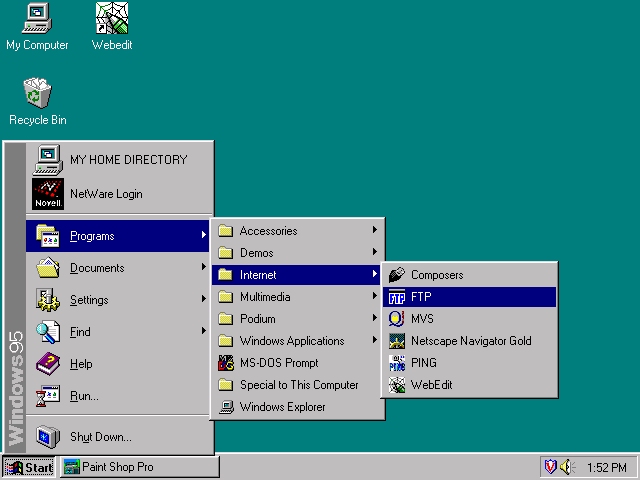Click the MY HOME DIRECTORY label
This screenshot has width=640, height=480.
[x=129, y=160]
